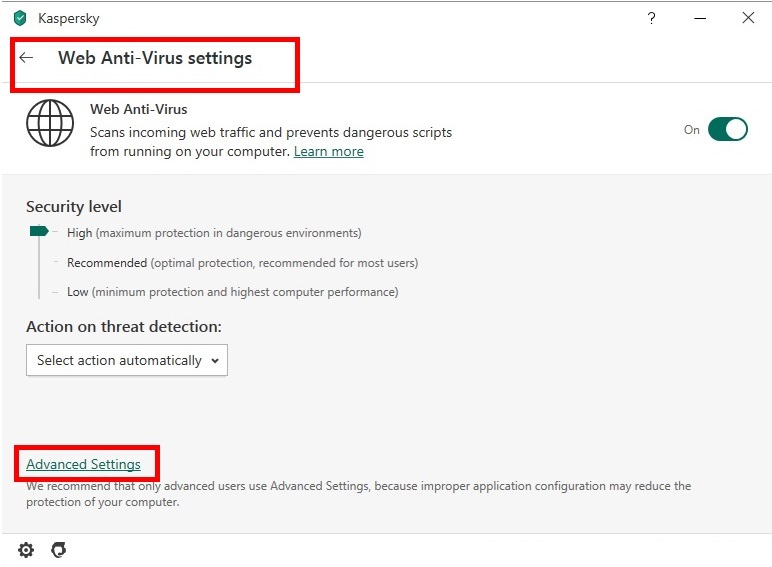Close the Kaspersky window
The image size is (772, 567).
[748, 18]
